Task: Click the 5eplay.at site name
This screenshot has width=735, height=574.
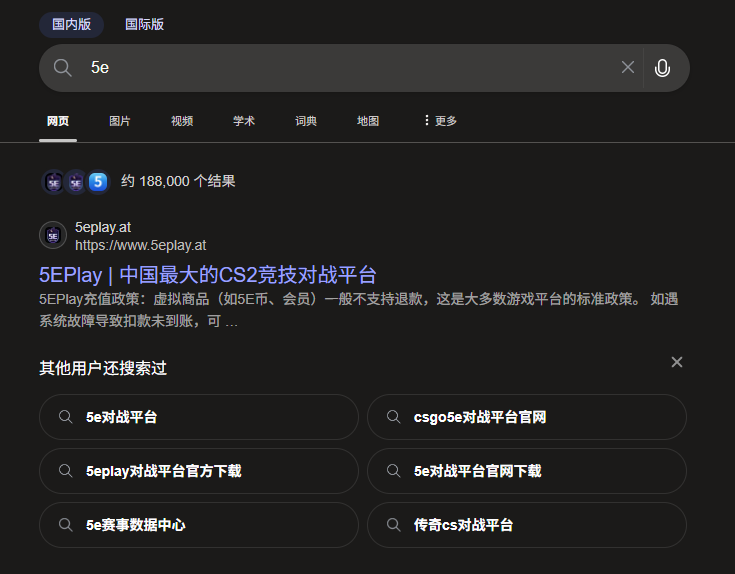Action: [x=103, y=227]
